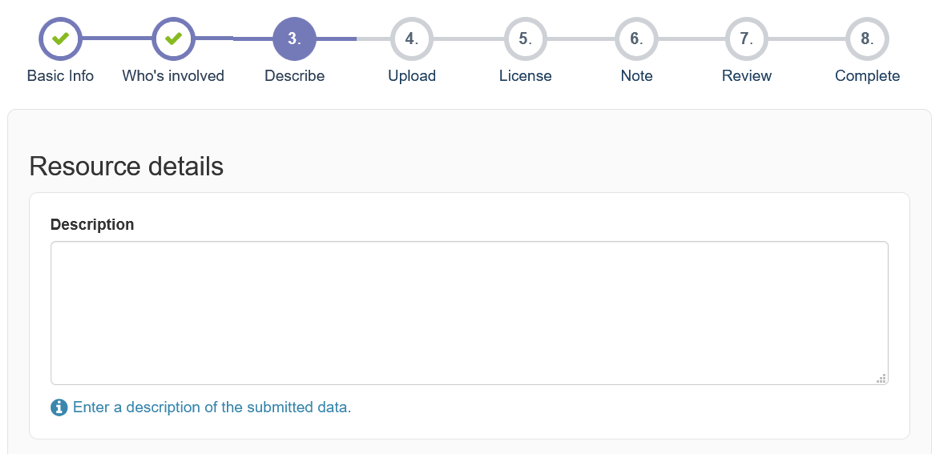Go to the Review step label

coord(746,76)
